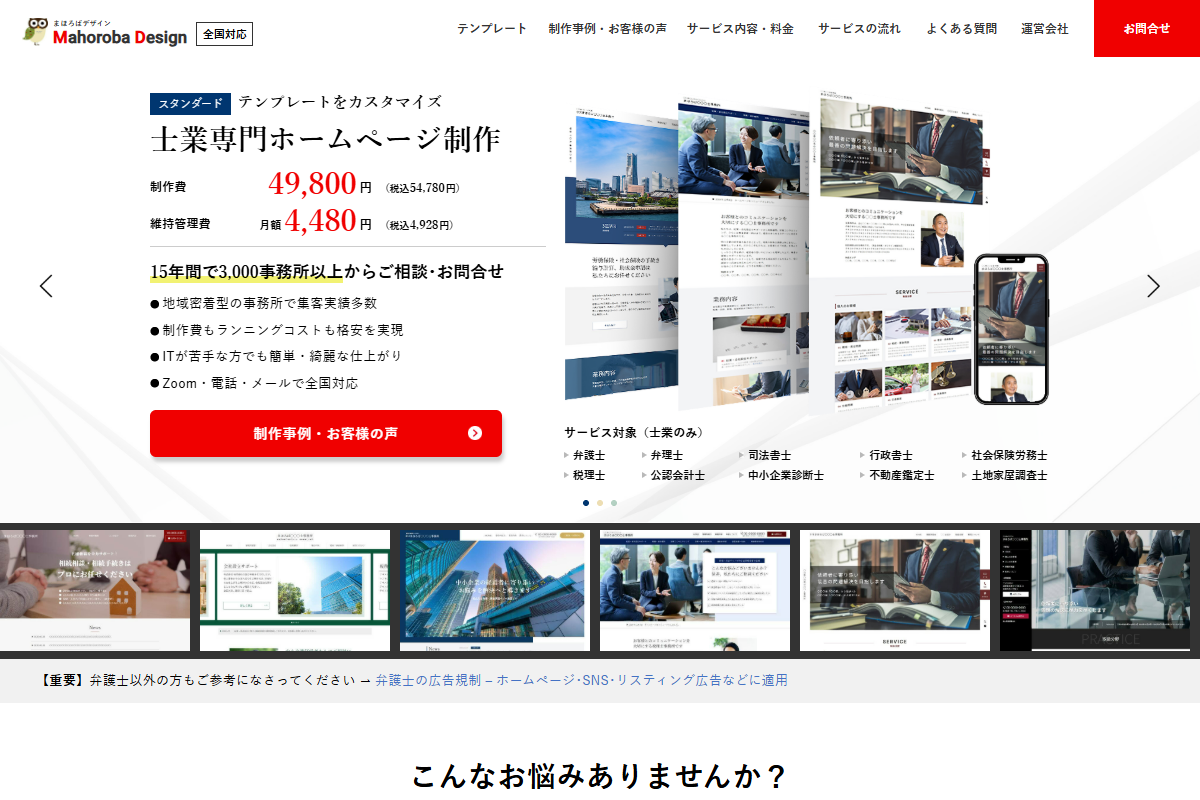The width and height of the screenshot is (1200, 800).
Task: Open 弁護士の広告規制 notice link
Action: point(581,680)
